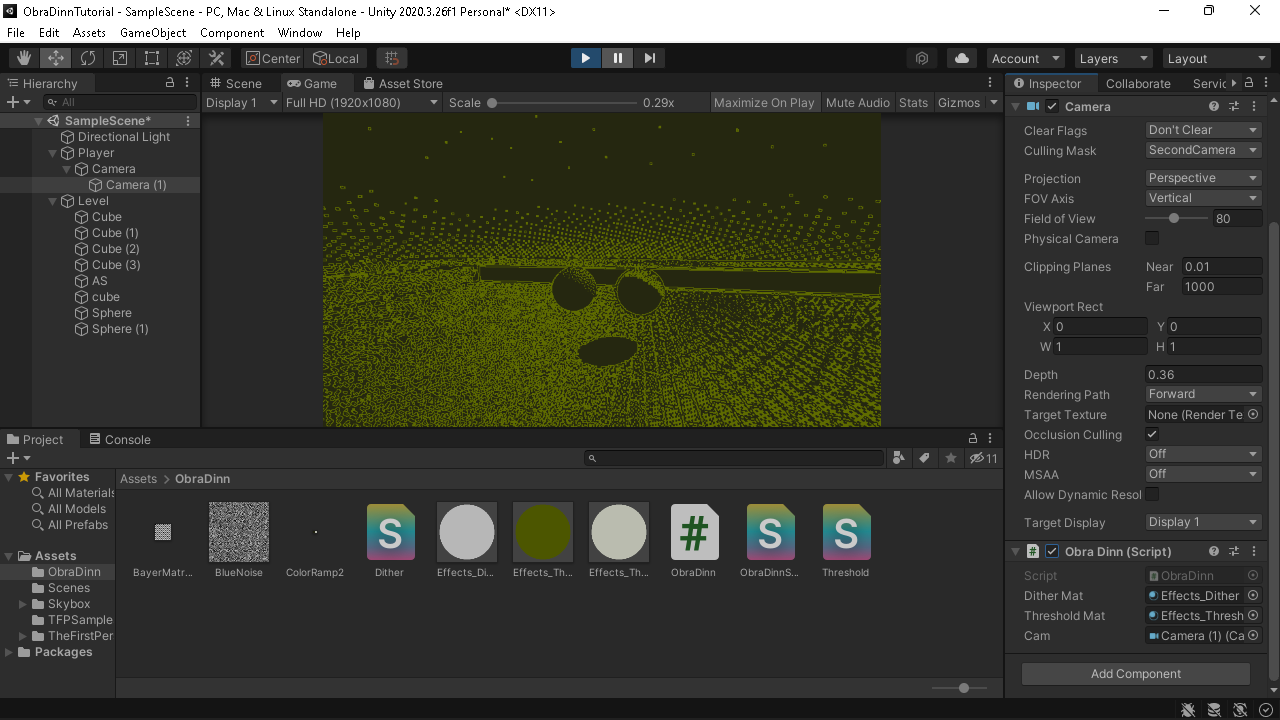Click the Pause button
Viewport: 1280px width, 720px height.
pos(618,58)
